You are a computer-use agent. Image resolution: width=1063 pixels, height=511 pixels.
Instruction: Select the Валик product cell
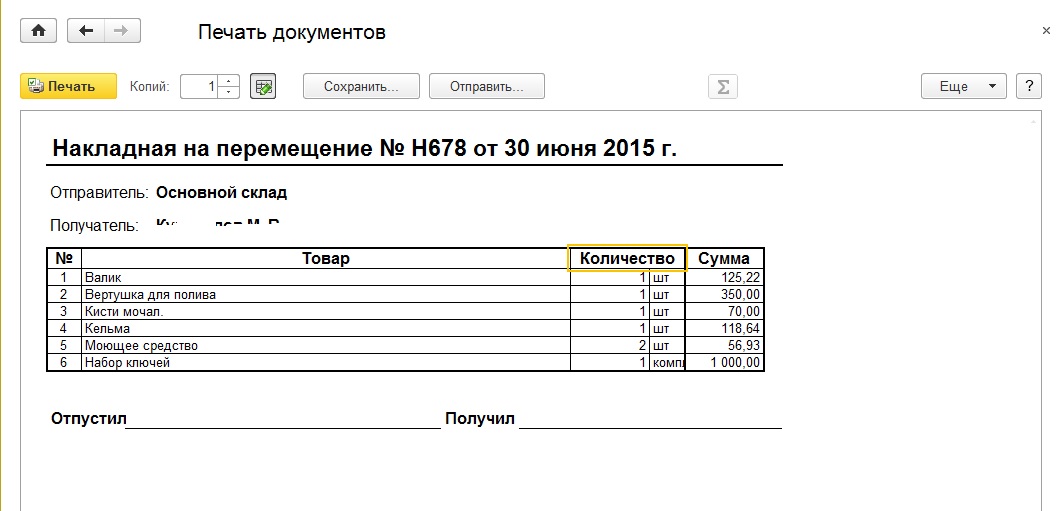[x=325, y=277]
